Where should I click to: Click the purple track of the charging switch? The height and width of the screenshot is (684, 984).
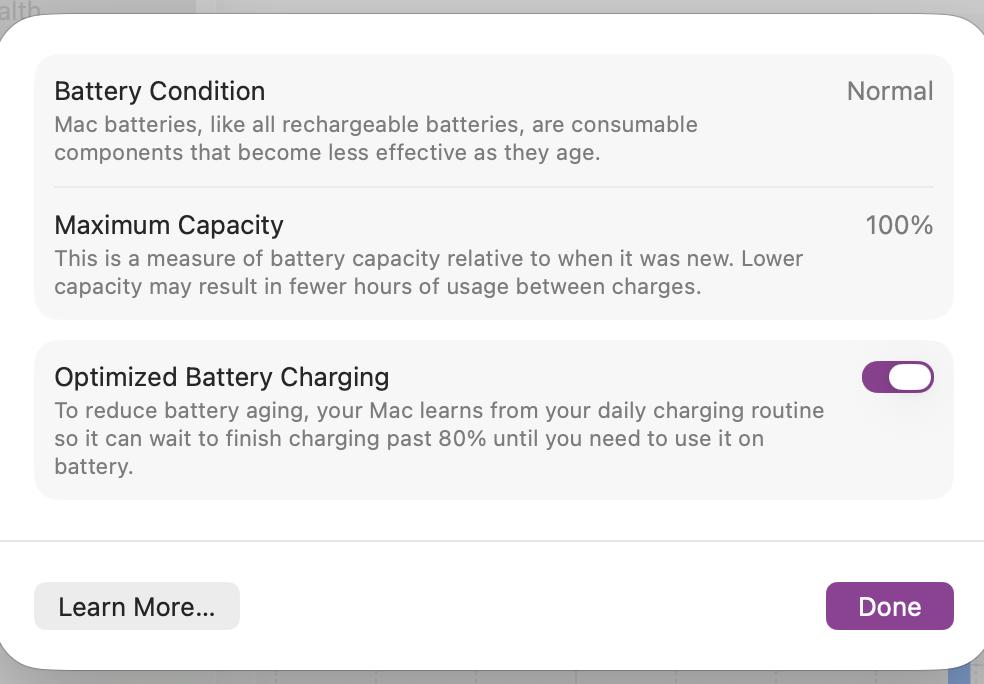point(874,377)
